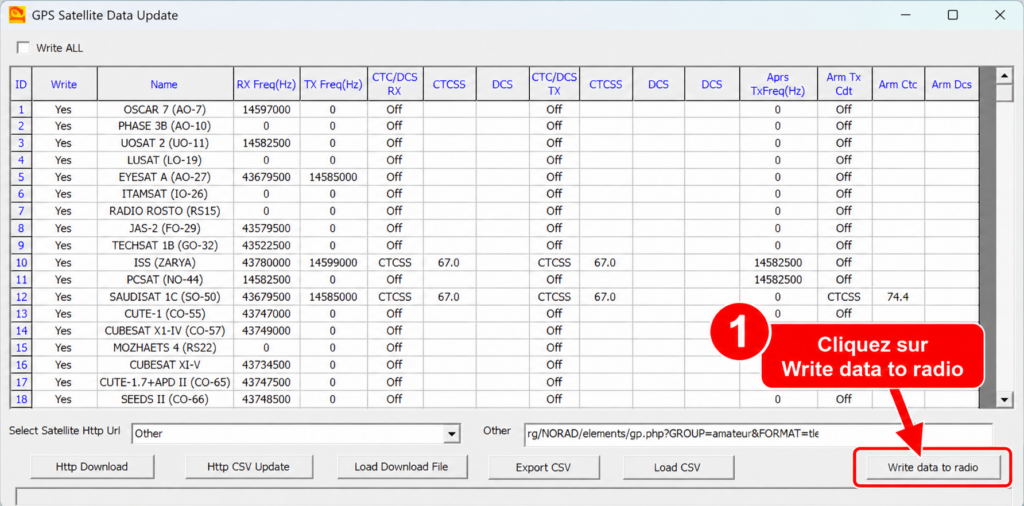Screen dimensions: 1024x506
Task: Click the GPS Satellite Data Update app icon
Action: tap(17, 15)
